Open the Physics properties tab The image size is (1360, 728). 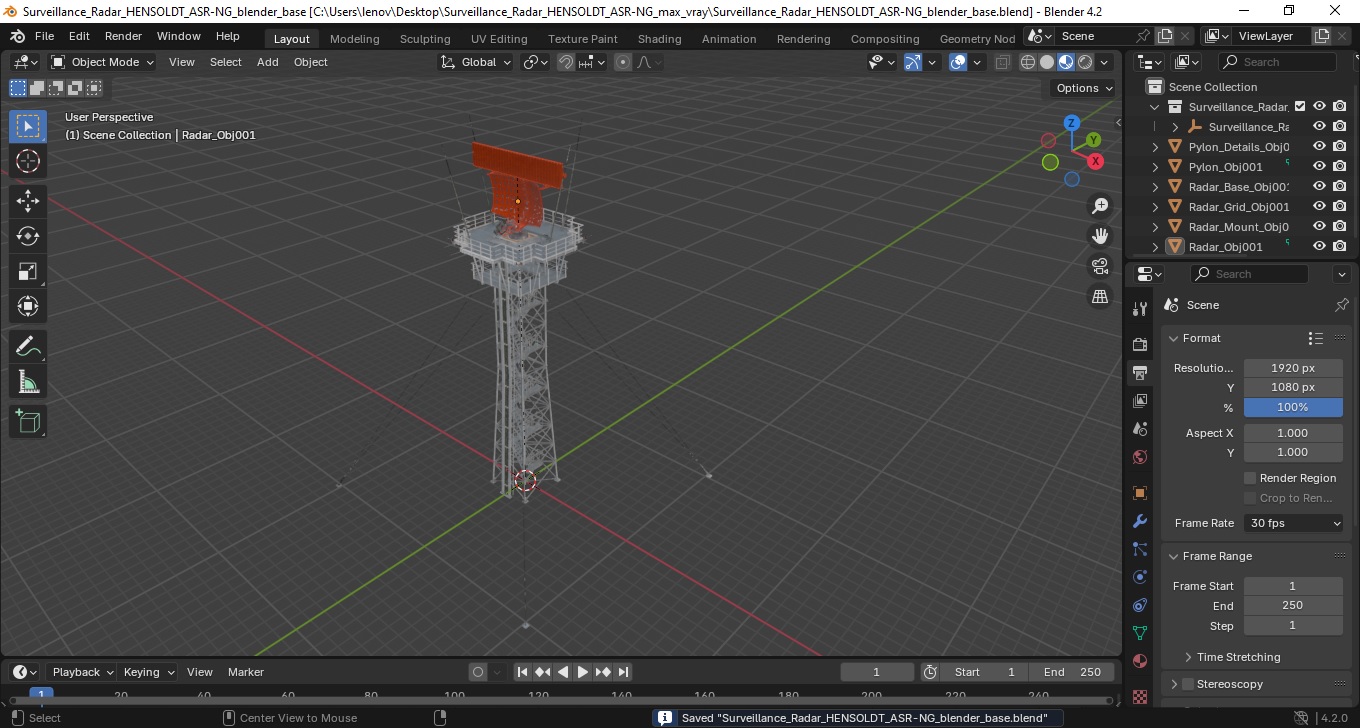pyautogui.click(x=1139, y=577)
